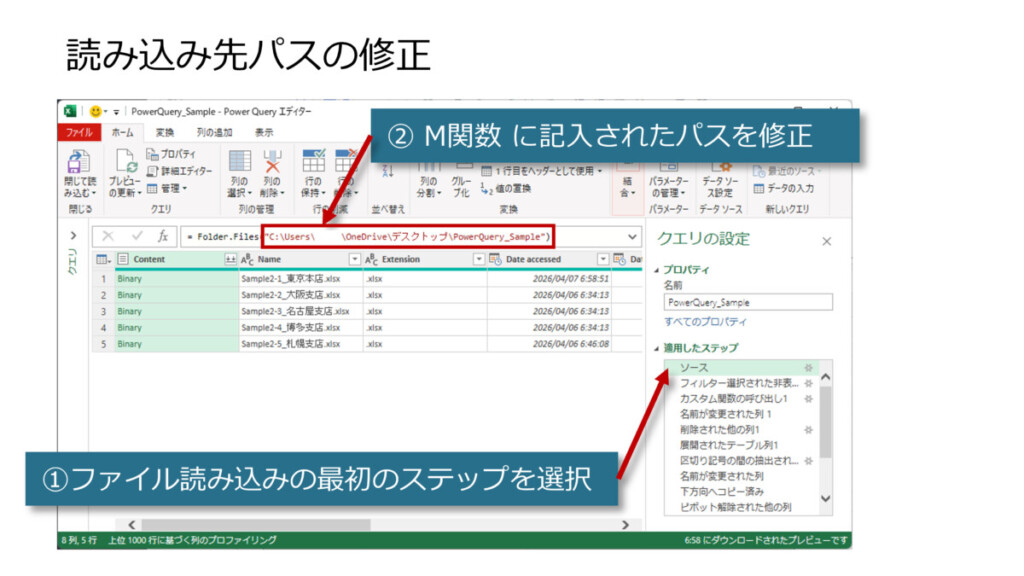This screenshot has height=576, width=1024.
Task: Expand the クエリ pane with the chevron
Action: coord(72,236)
